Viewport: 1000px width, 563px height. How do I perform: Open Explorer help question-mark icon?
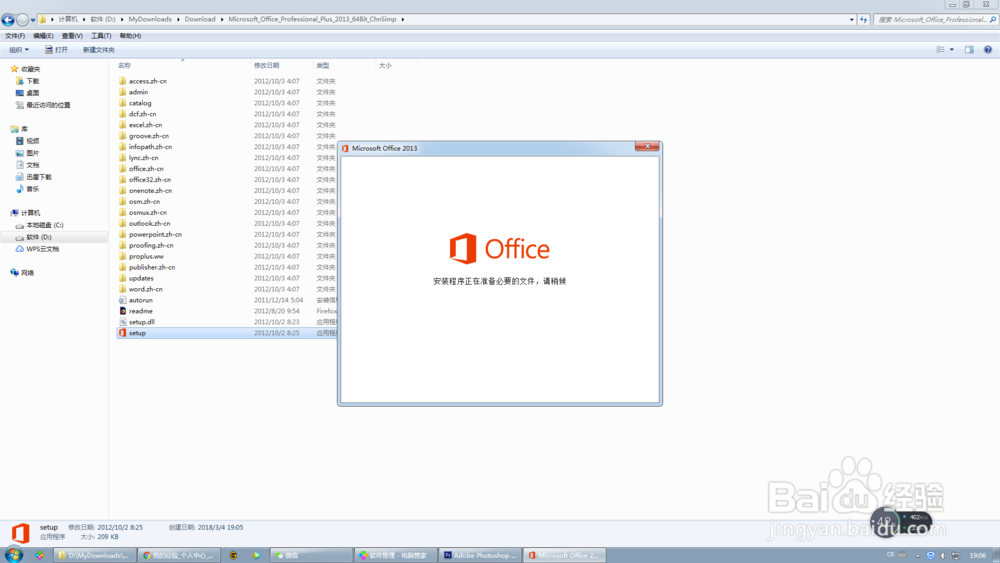pyautogui.click(x=988, y=50)
